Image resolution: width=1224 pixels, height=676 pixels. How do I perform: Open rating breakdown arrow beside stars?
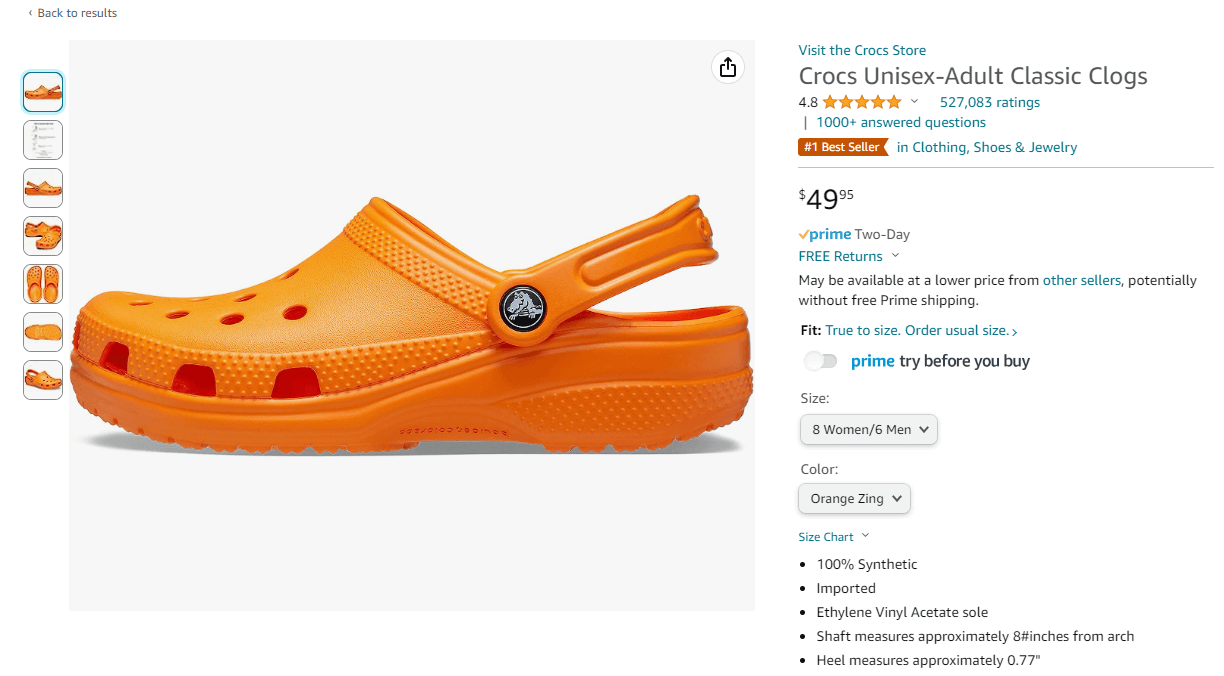point(914,102)
